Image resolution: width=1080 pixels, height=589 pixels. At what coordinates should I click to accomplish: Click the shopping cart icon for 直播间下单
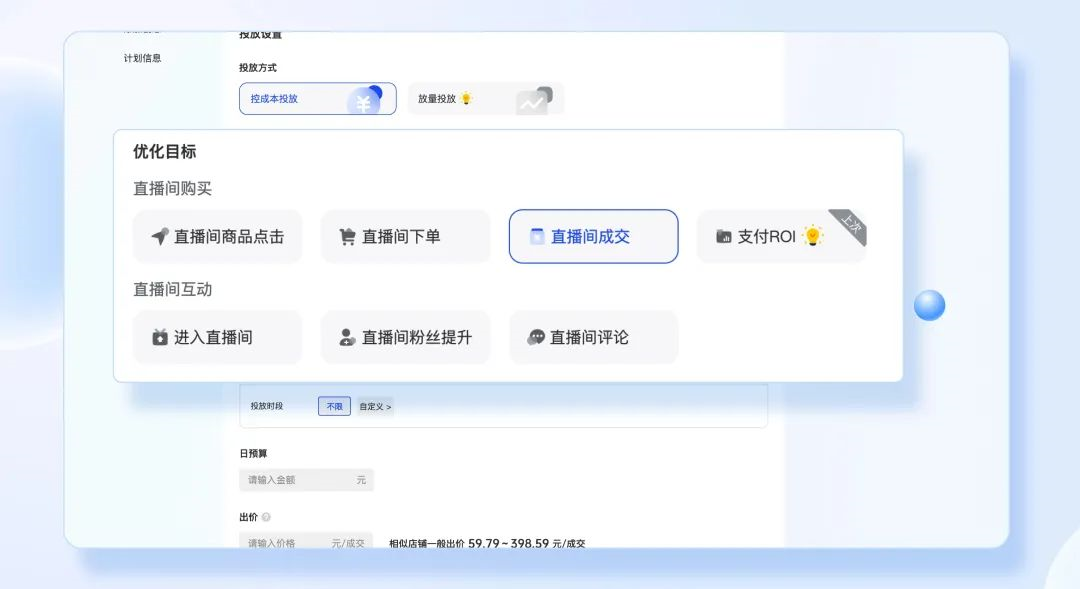347,237
